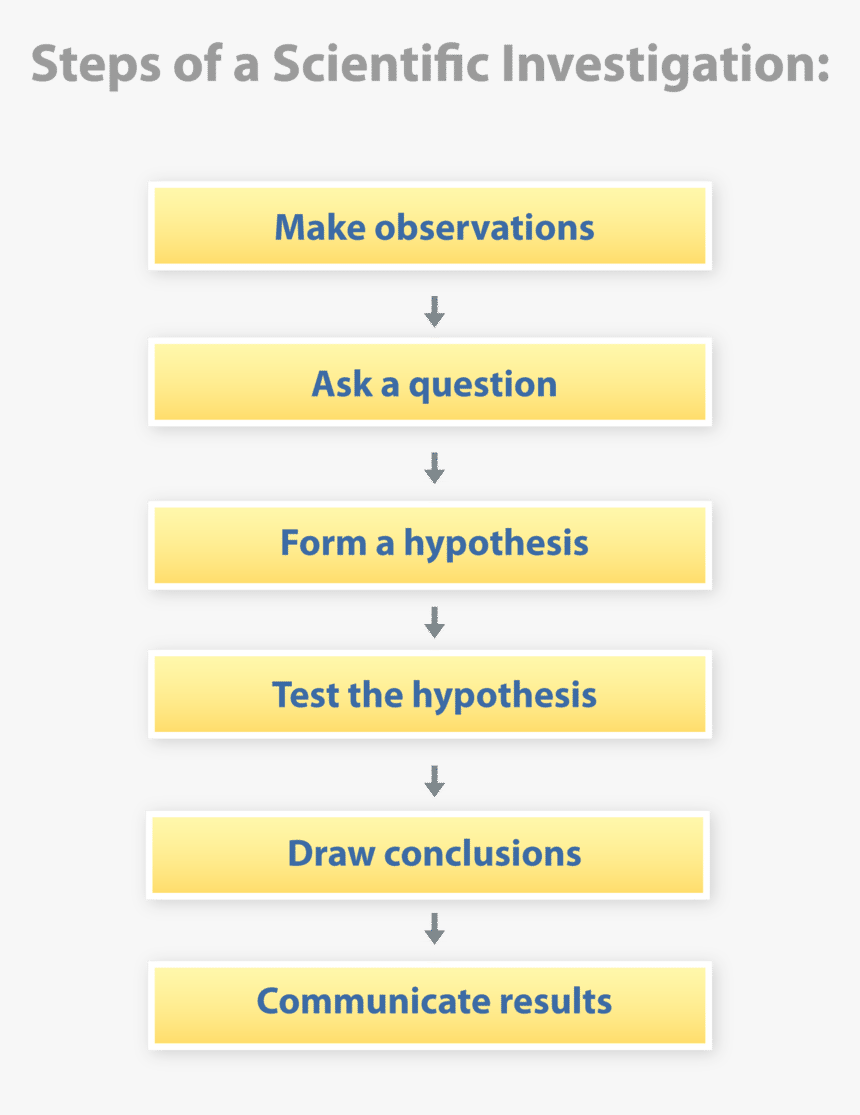This screenshot has width=860, height=1115.
Task: Select the Ask a question step box
Action: 430,383
